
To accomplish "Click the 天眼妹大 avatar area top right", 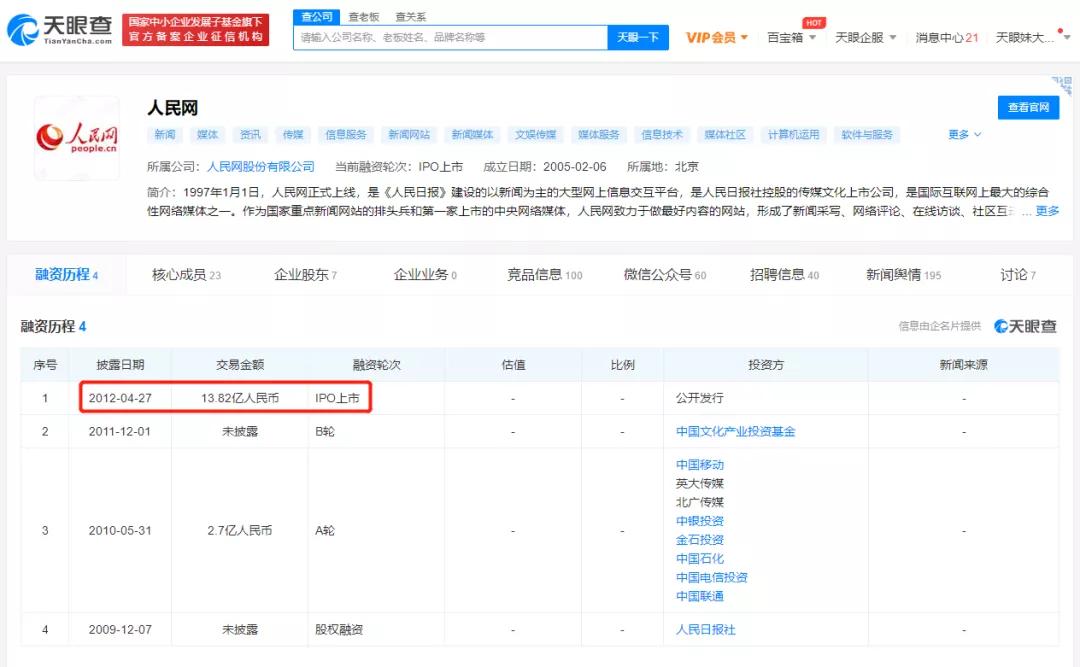I will point(1030,37).
